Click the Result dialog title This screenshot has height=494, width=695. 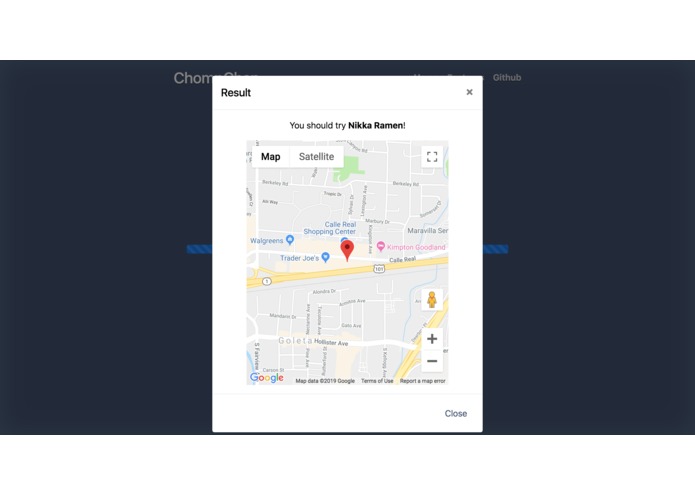click(x=236, y=93)
